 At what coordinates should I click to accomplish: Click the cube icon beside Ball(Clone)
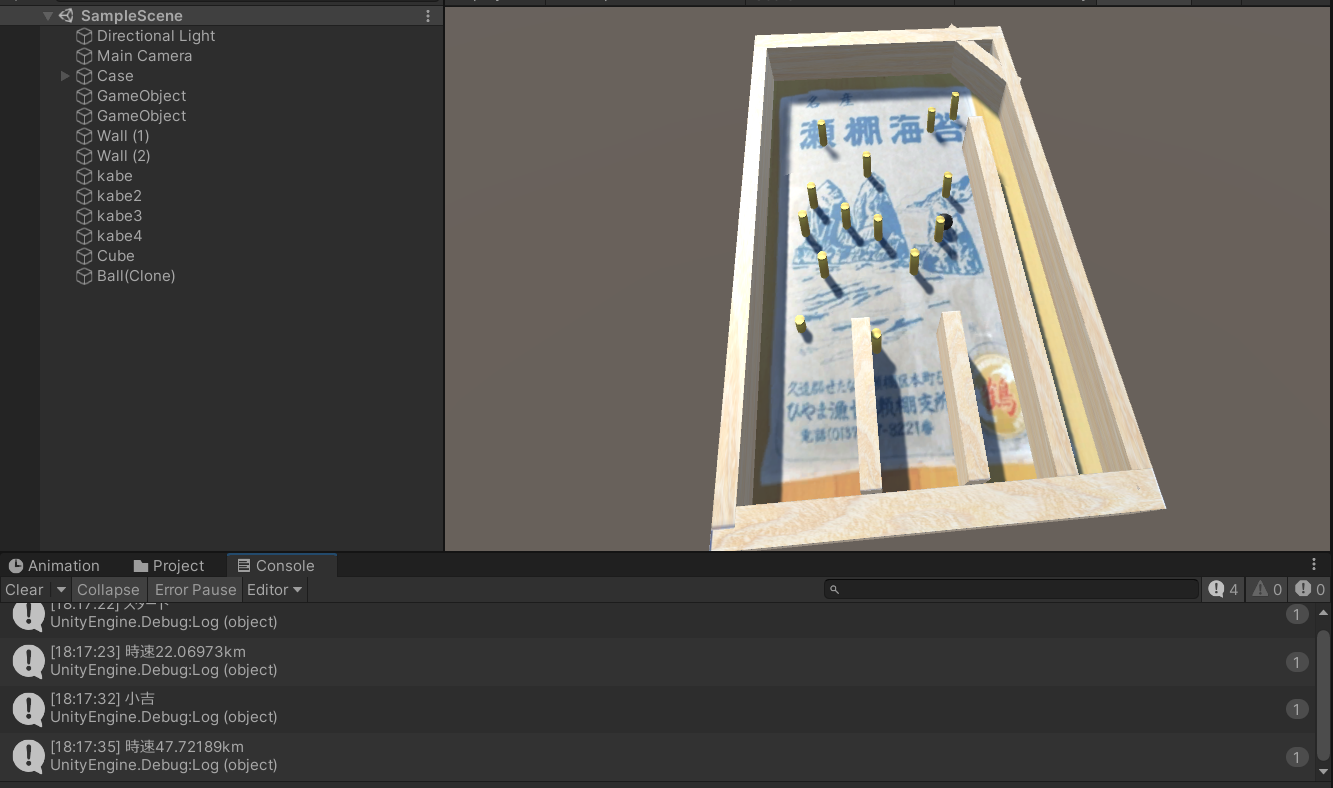pos(85,276)
